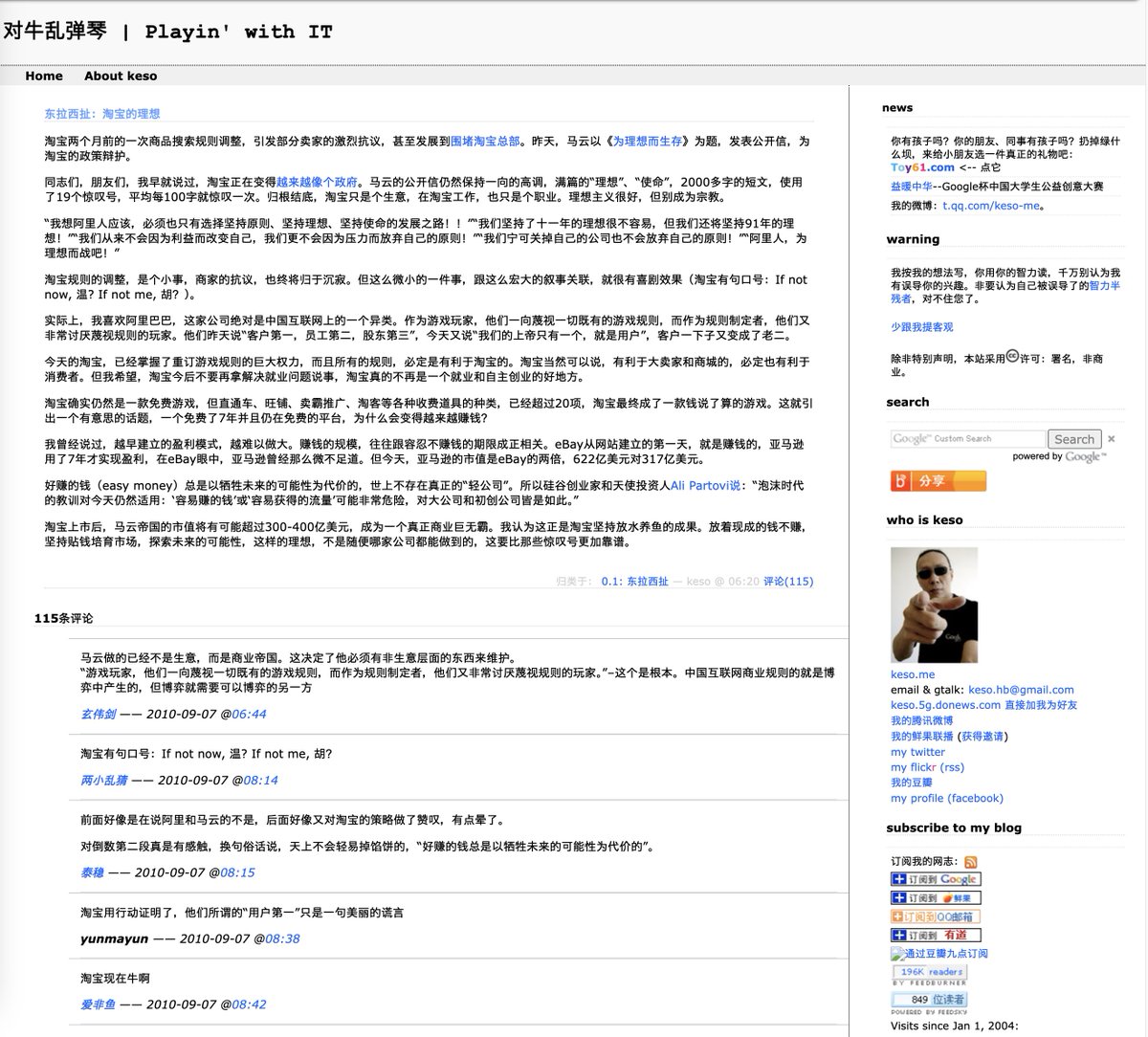Click the Creative Commons license icon
This screenshot has width=1148, height=1037.
click(1011, 358)
